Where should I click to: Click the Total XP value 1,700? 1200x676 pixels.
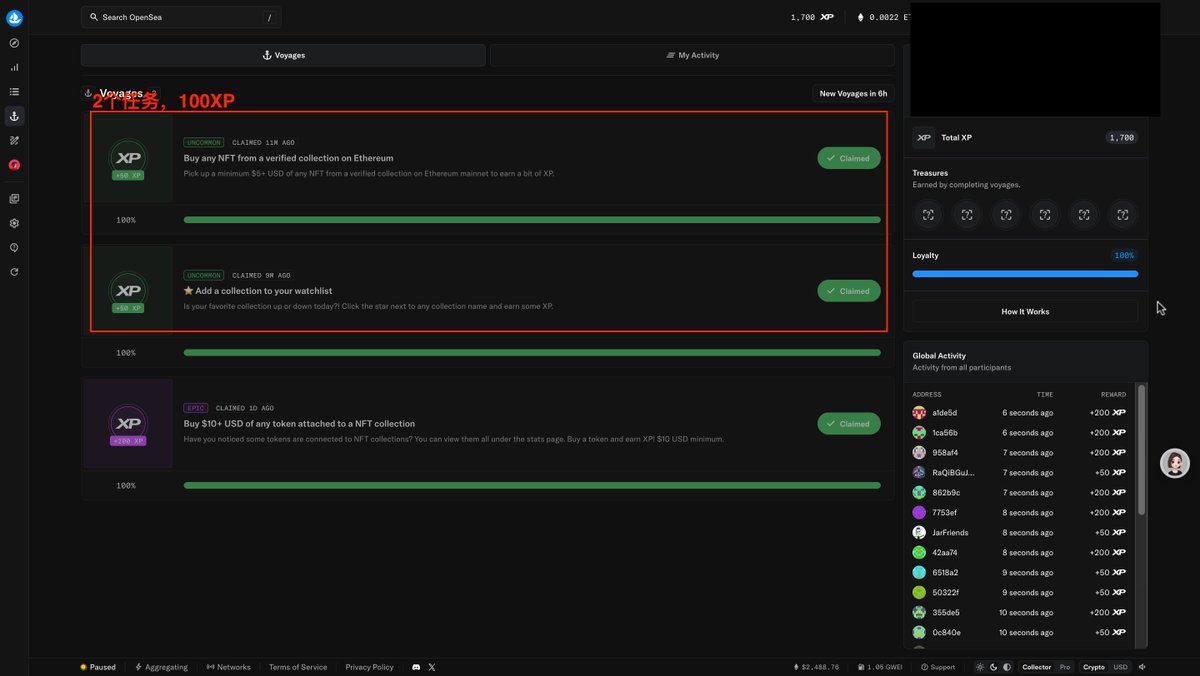pyautogui.click(x=1122, y=138)
